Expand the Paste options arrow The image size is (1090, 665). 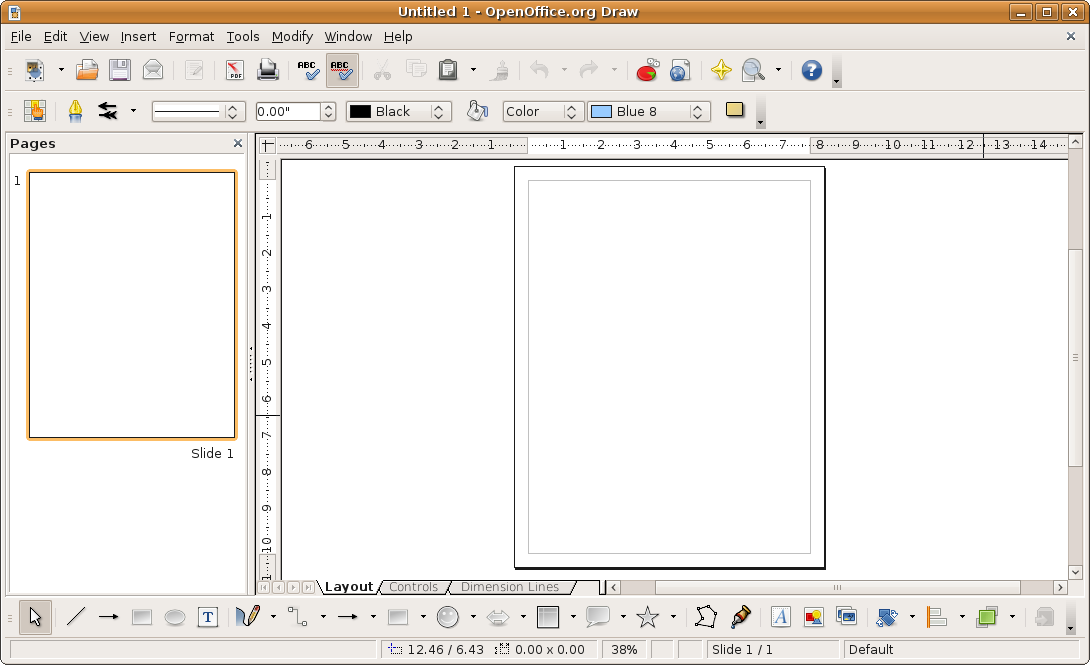[x=473, y=70]
